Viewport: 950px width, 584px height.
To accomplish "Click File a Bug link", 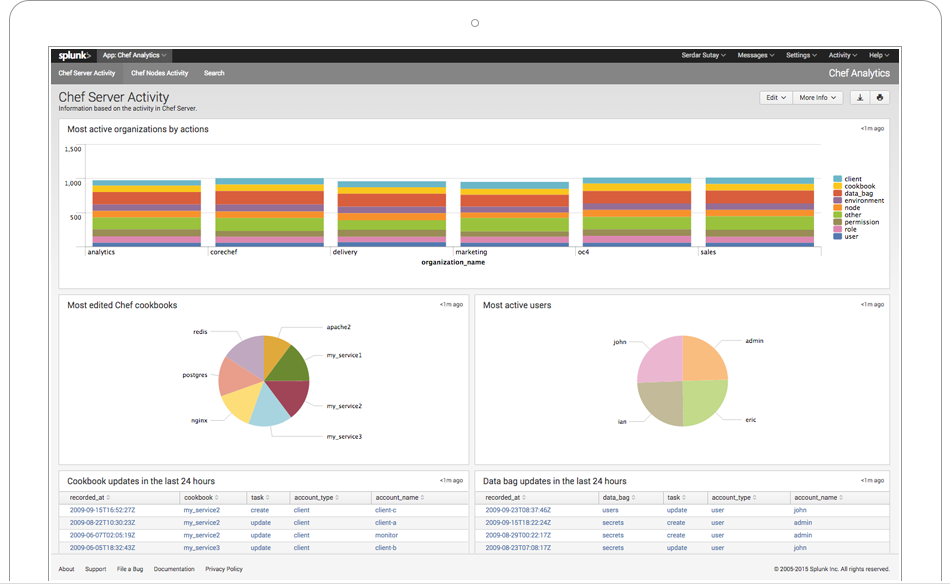I will 130,569.
